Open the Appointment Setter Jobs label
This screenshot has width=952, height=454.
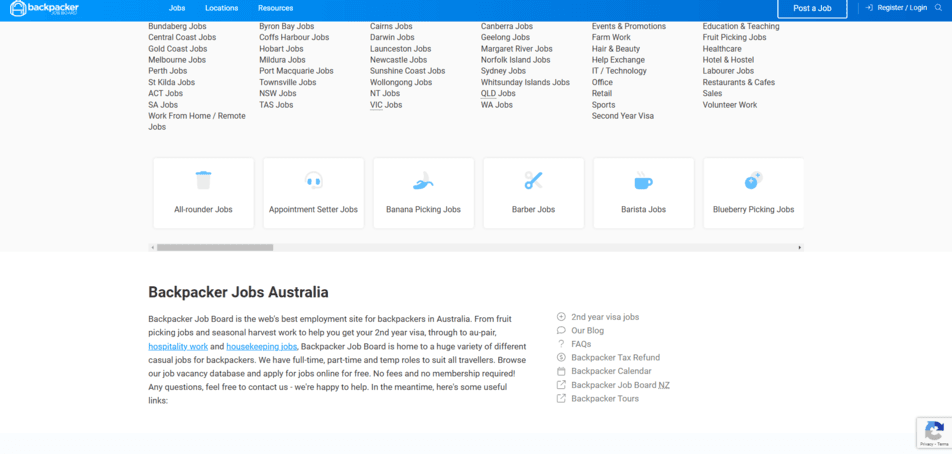pos(313,209)
